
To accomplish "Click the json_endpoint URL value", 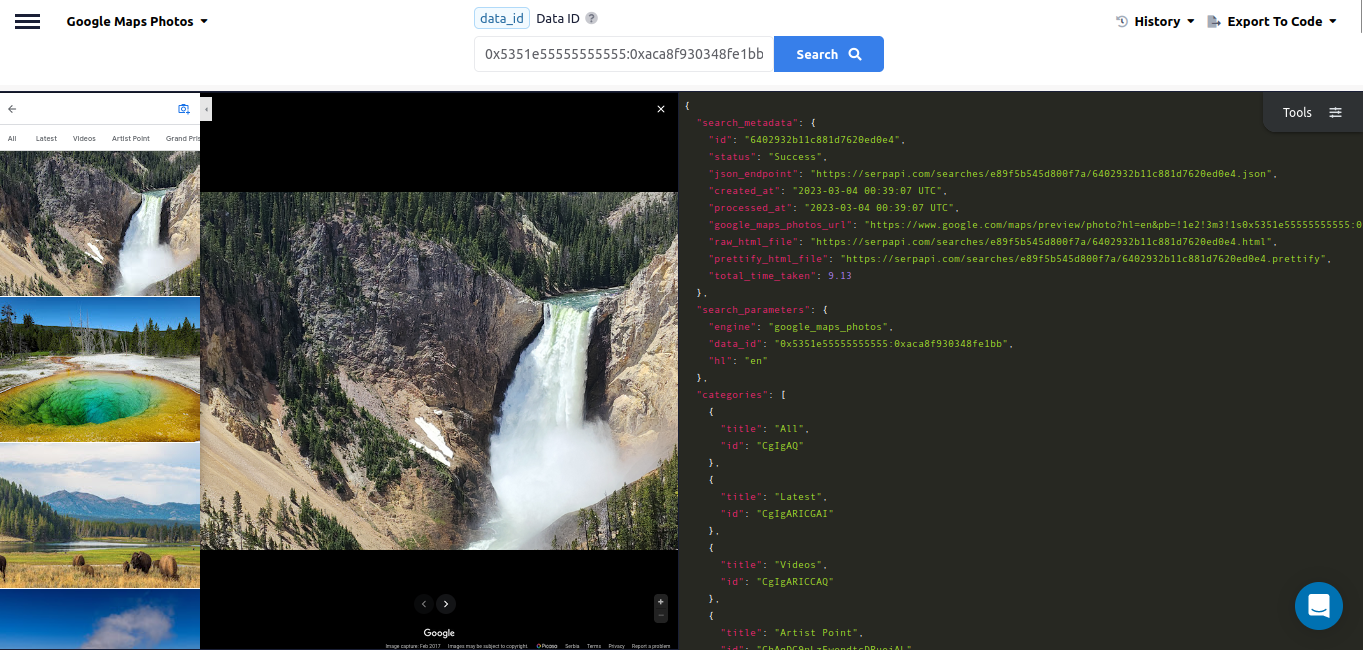I will (x=1040, y=174).
